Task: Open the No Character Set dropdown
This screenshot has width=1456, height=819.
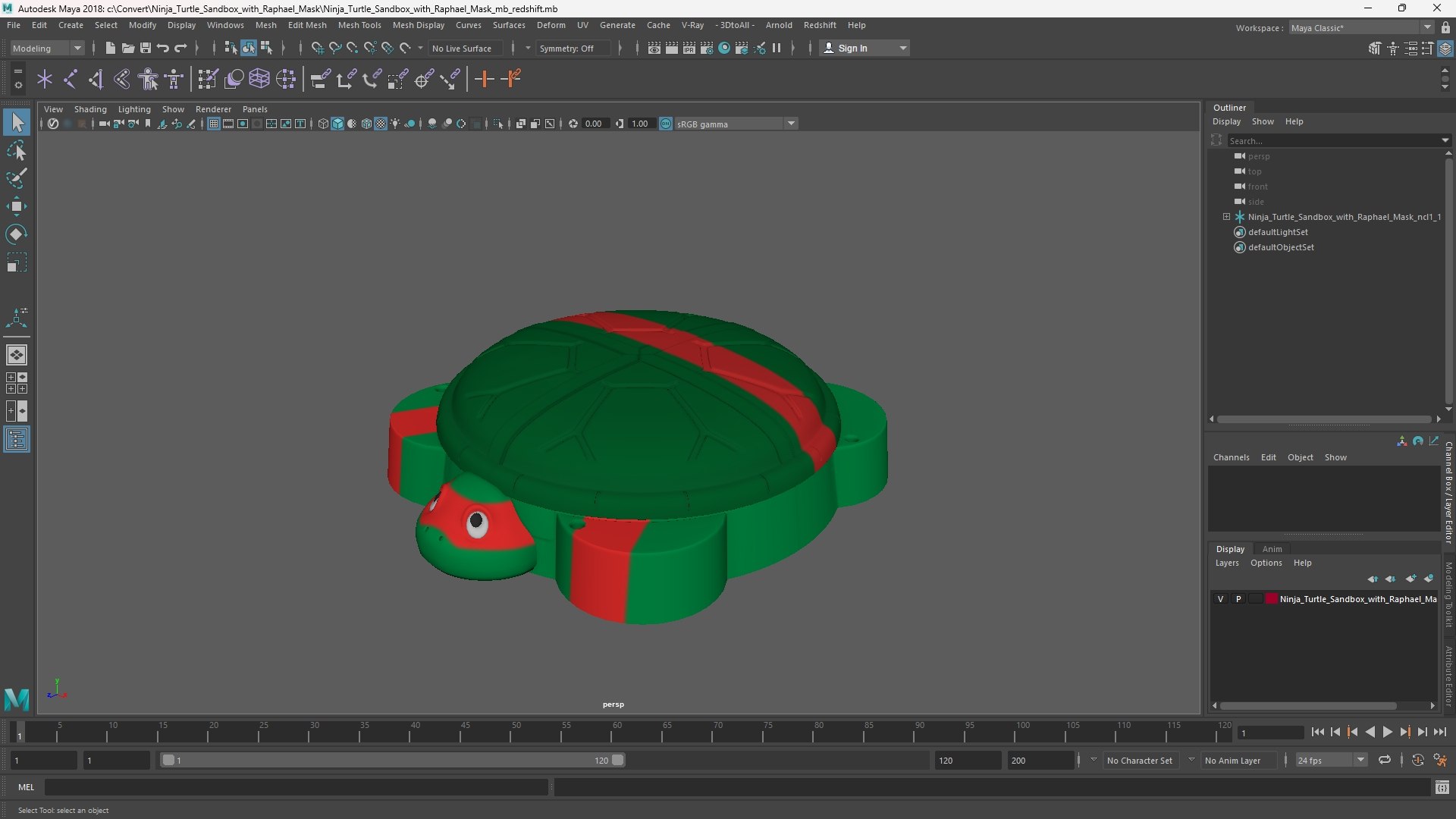Action: click(x=1140, y=760)
